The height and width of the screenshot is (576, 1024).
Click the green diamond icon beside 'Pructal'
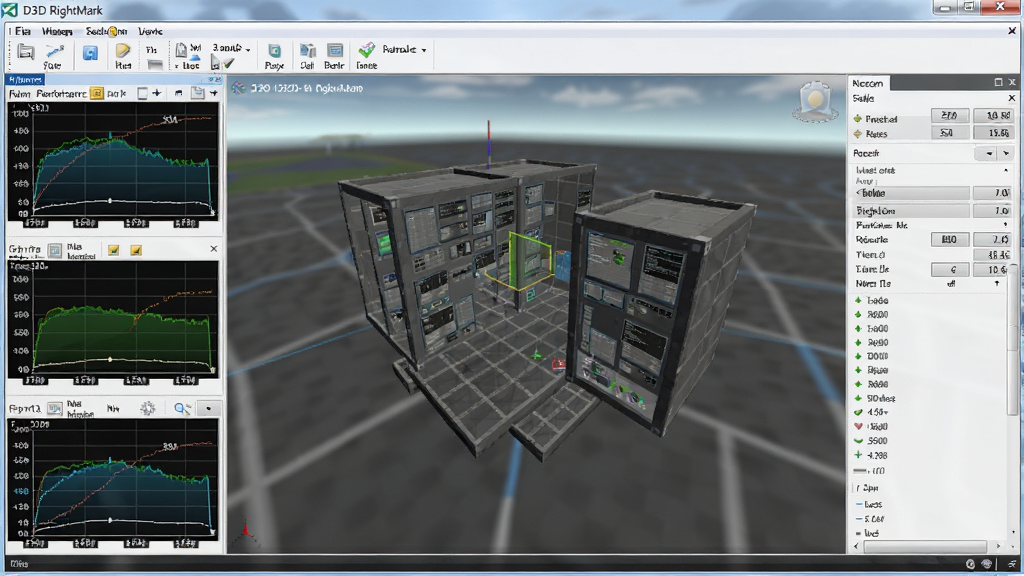pos(857,119)
